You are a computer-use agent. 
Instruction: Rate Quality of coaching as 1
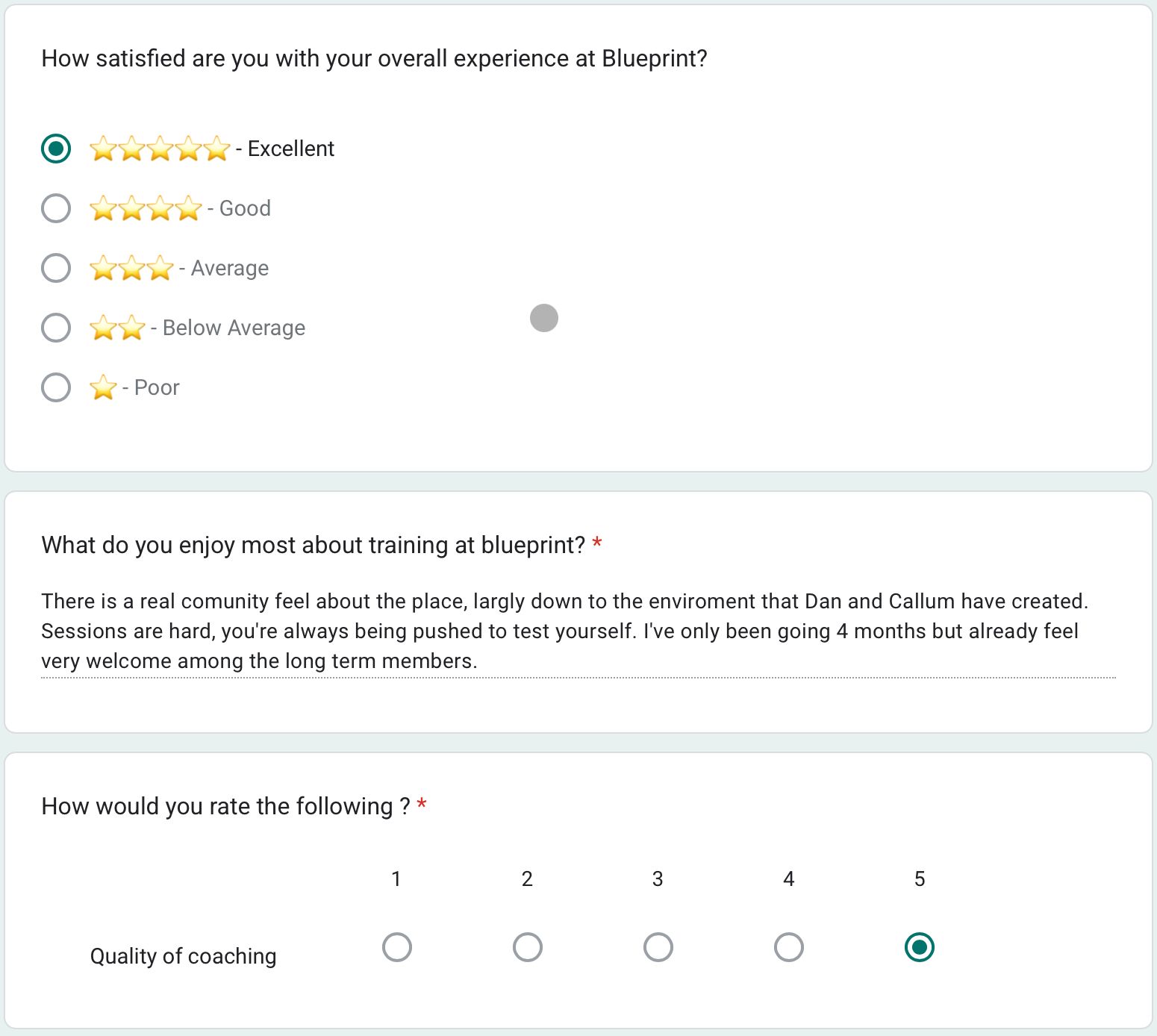[x=396, y=947]
